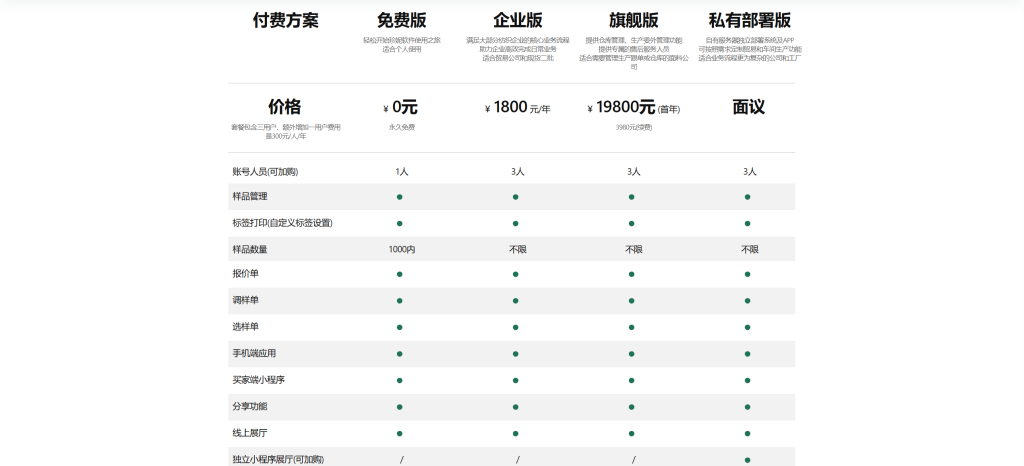This screenshot has width=1024, height=466.
Task: Click the 1000内 sample quantity cell
Action: point(401,249)
